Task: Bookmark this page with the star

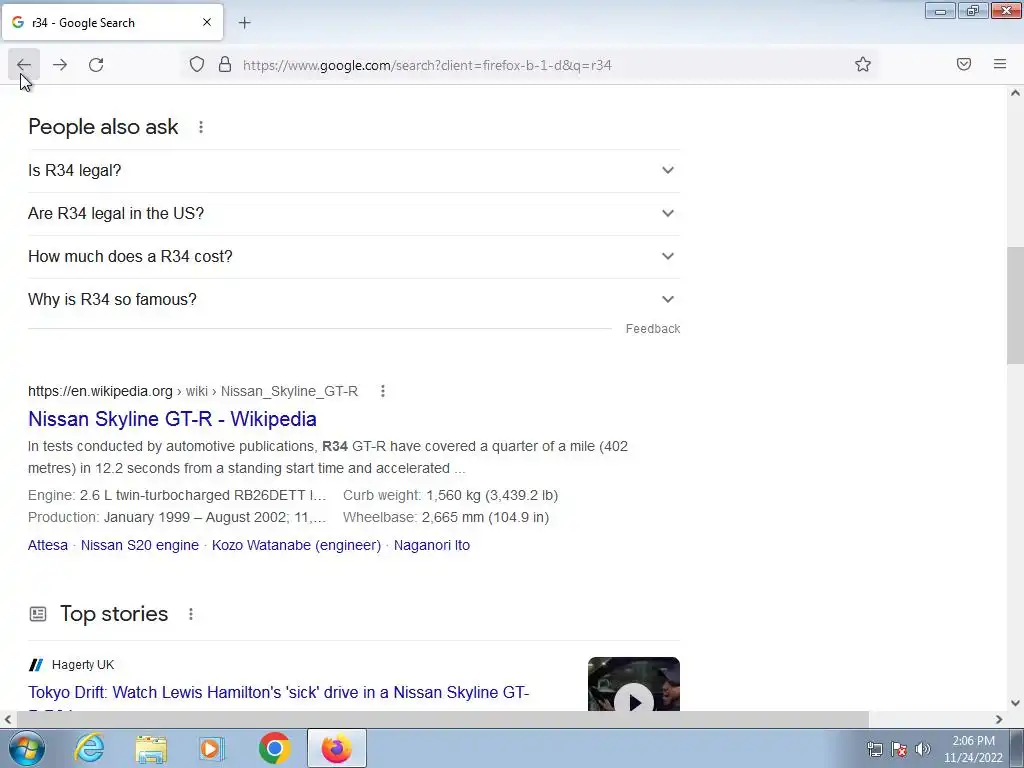Action: pyautogui.click(x=863, y=64)
